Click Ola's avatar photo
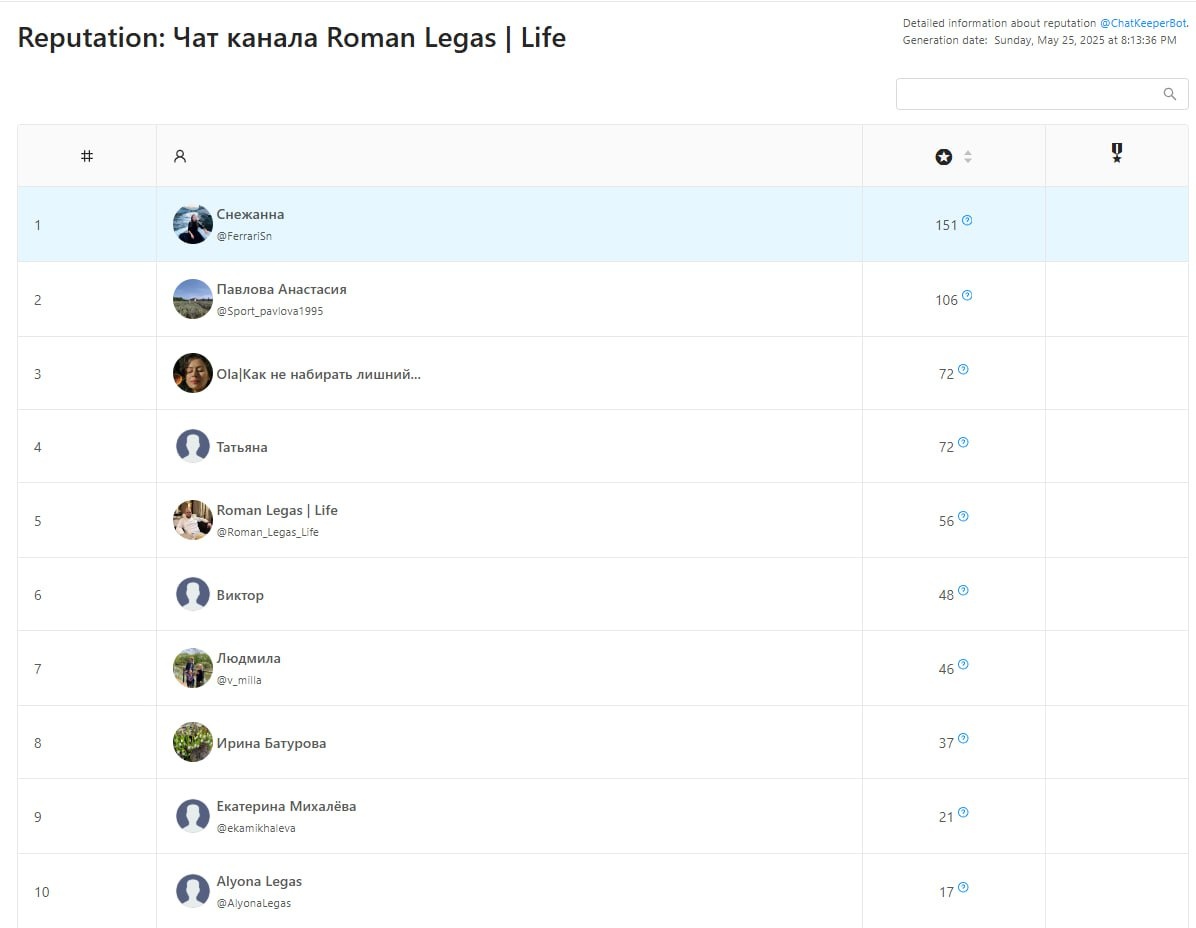 193,373
